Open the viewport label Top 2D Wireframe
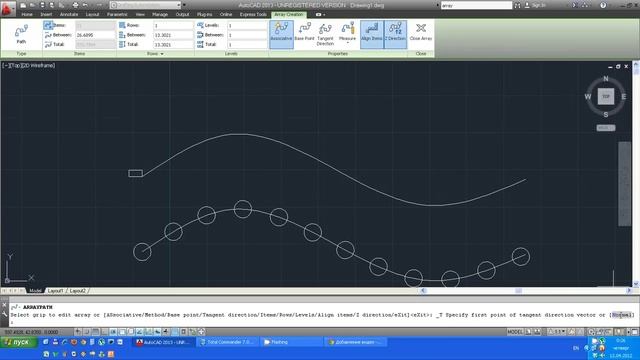Image resolution: width=640 pixels, height=360 pixels. tap(29, 65)
